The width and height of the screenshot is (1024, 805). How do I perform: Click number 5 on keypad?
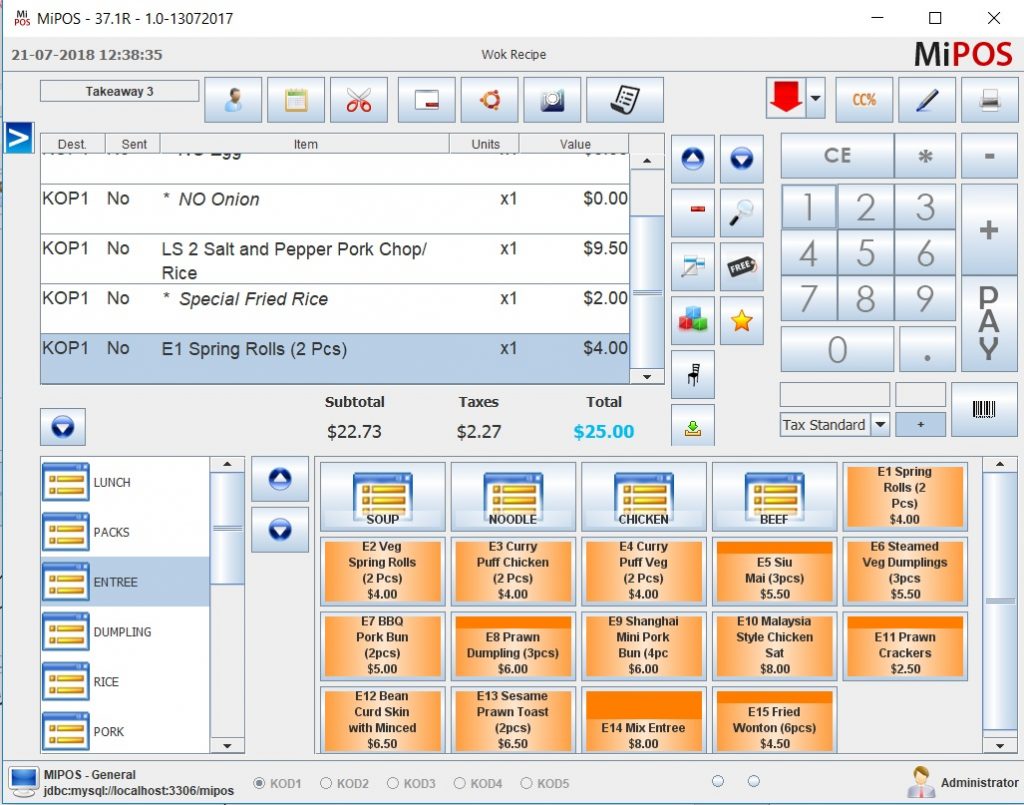pos(865,253)
